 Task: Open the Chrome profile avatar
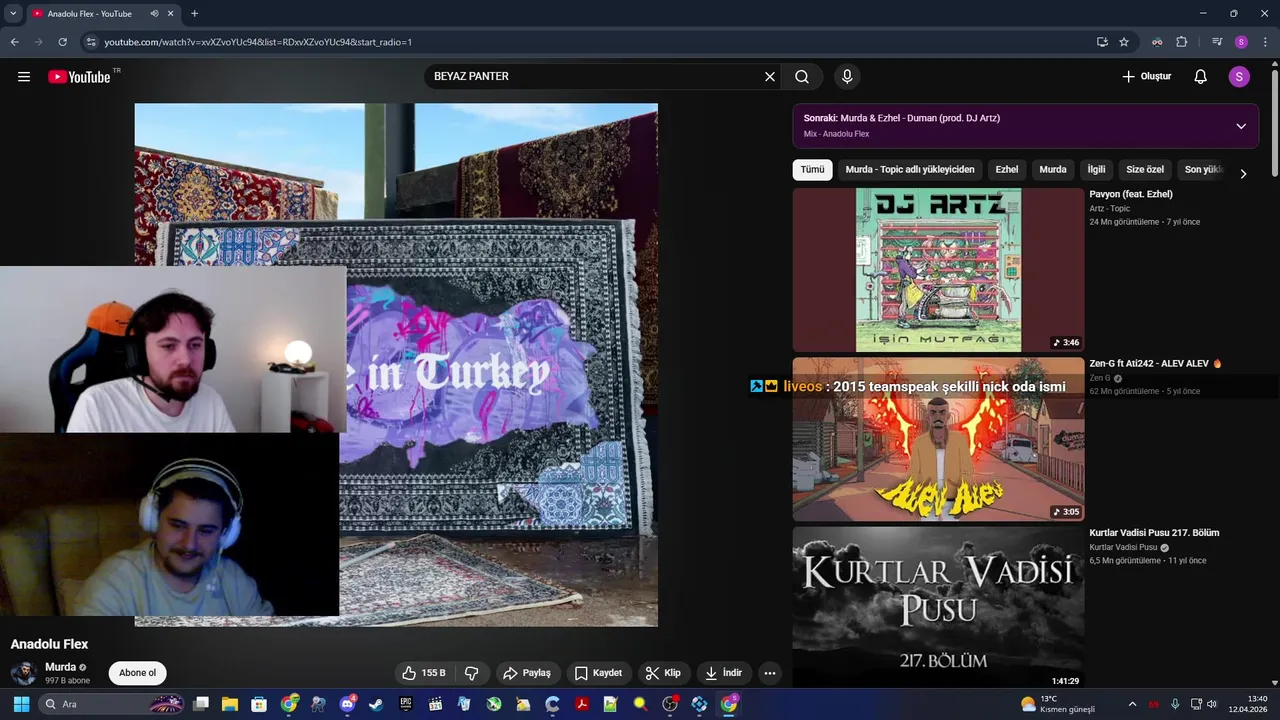1241,42
